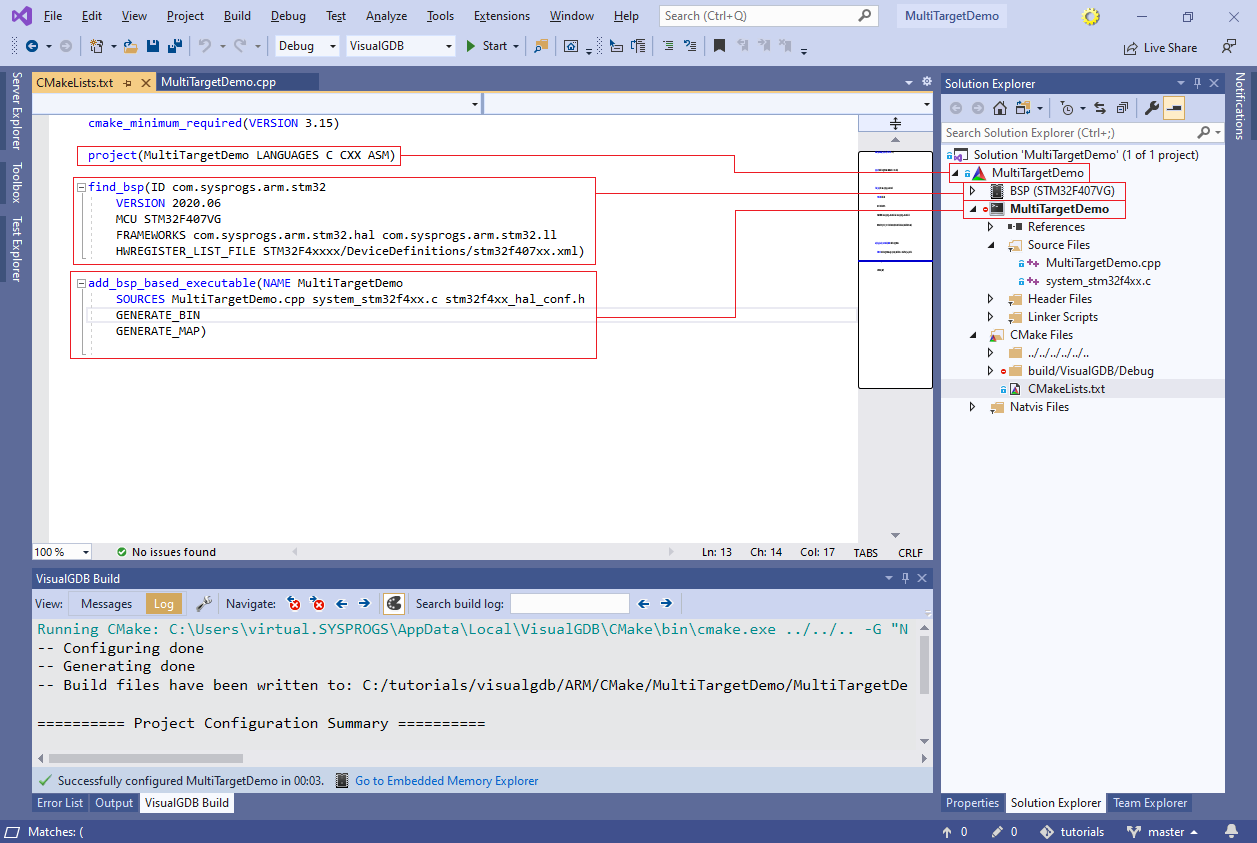The width and height of the screenshot is (1257, 843).
Task: Expand the Natvis Files node
Action: [x=972, y=407]
